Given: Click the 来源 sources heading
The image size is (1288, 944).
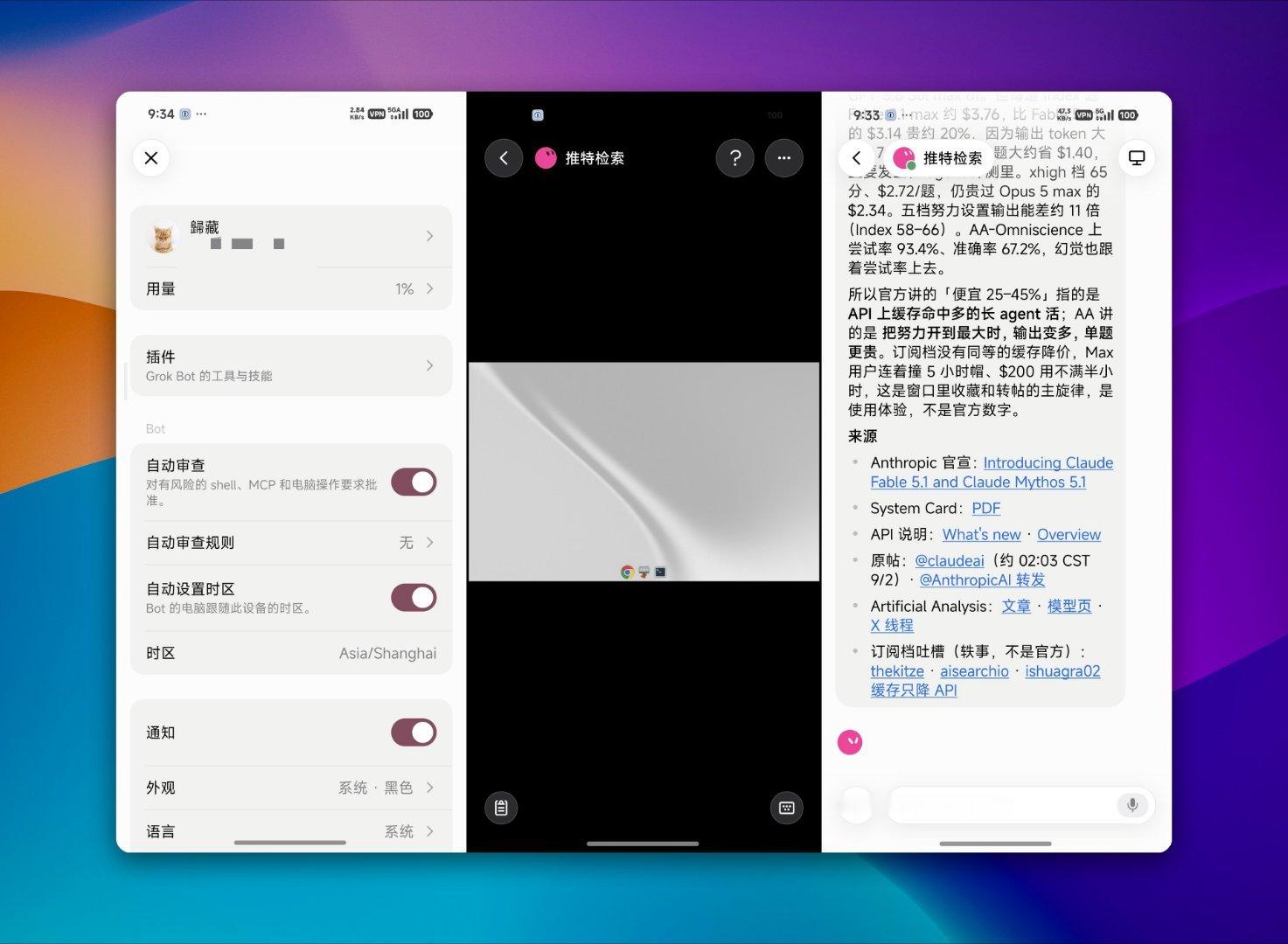Looking at the screenshot, I should (862, 436).
